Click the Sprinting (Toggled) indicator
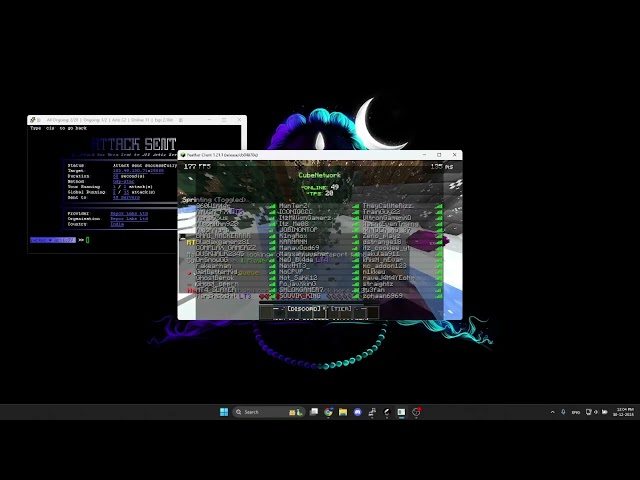The image size is (640, 480). coord(214,200)
